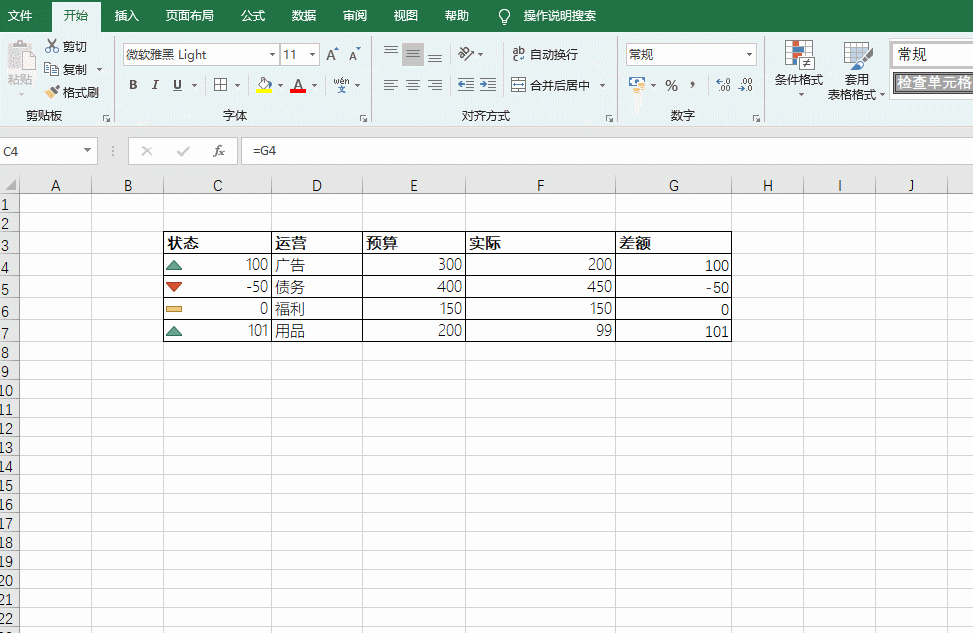This screenshot has height=633, width=973.
Task: Click the Increase Indent icon
Action: [488, 85]
